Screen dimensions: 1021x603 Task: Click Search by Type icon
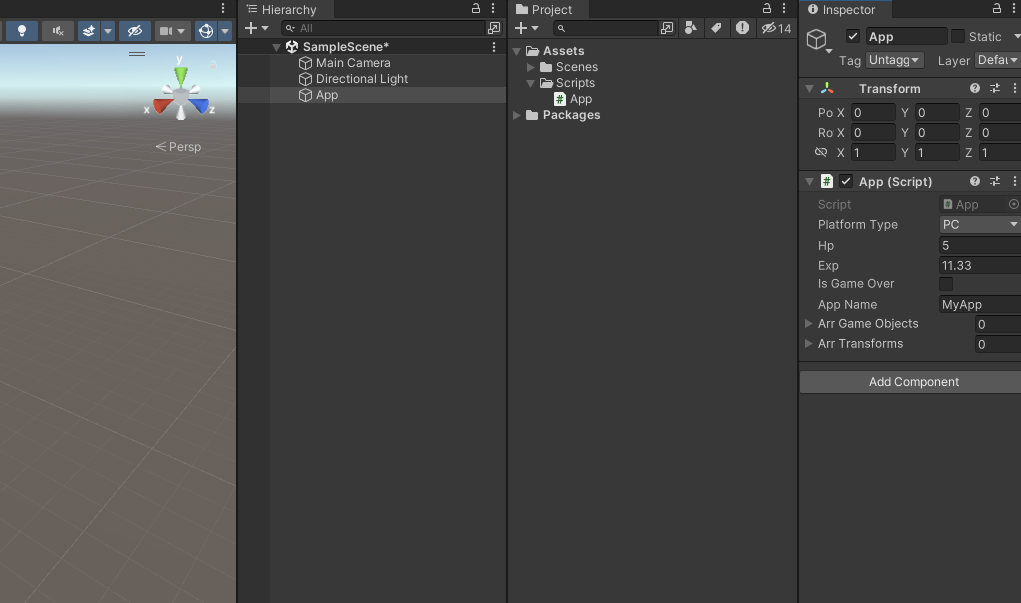click(691, 28)
